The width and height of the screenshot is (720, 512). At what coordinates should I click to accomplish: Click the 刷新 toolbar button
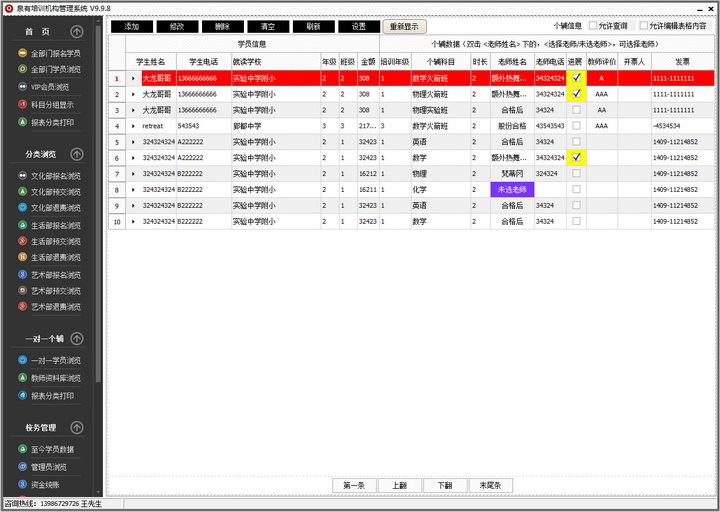coord(314,27)
